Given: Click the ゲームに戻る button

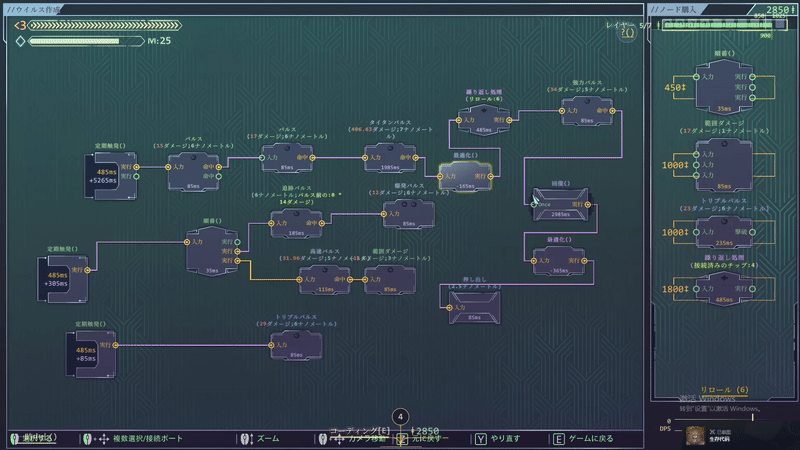Looking at the screenshot, I should coord(578,438).
